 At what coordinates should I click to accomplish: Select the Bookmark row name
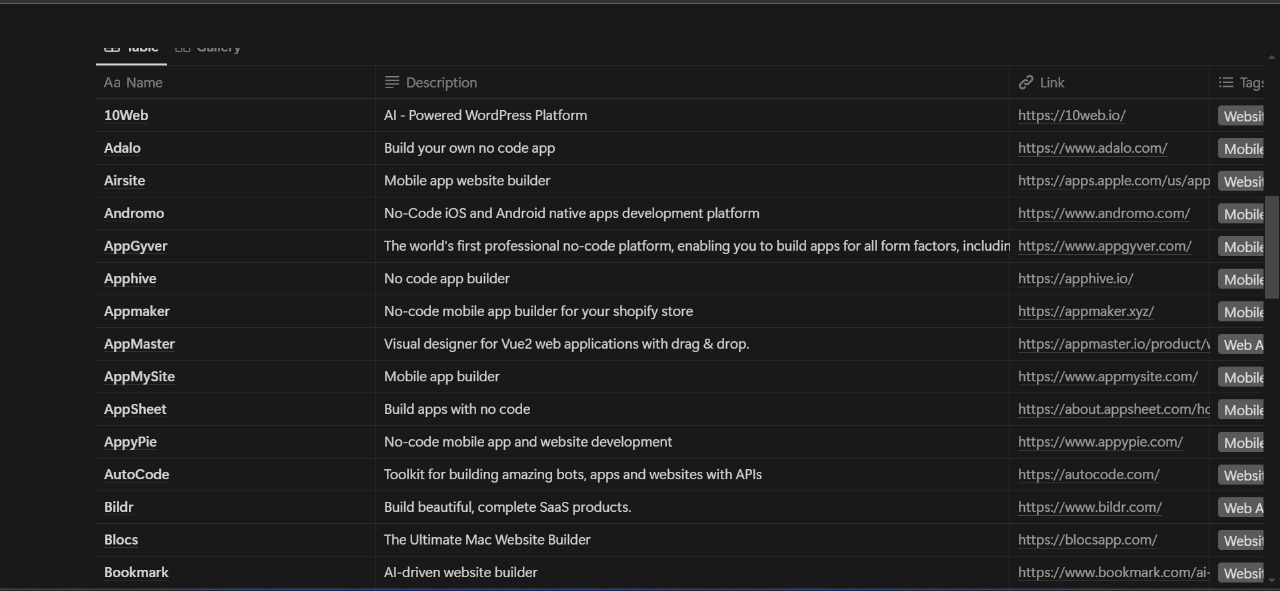click(x=136, y=573)
